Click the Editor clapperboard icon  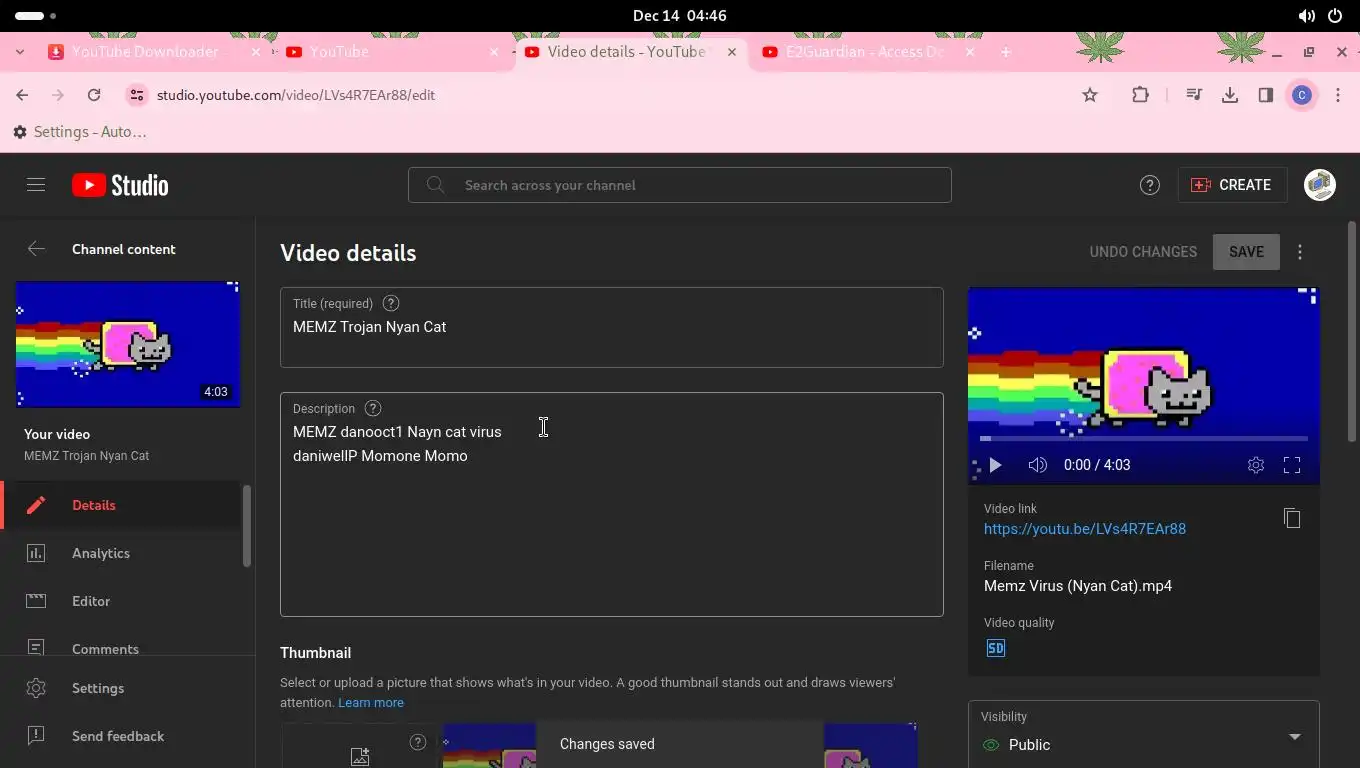tap(36, 601)
